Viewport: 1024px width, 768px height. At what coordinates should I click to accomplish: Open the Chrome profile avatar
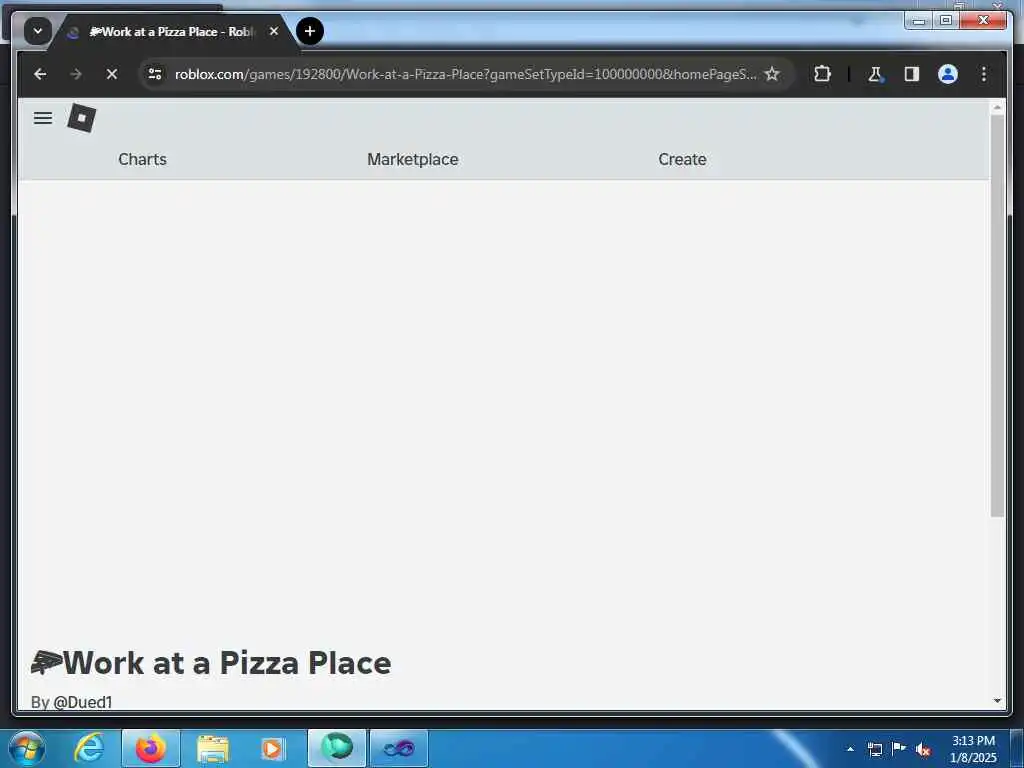[x=948, y=74]
